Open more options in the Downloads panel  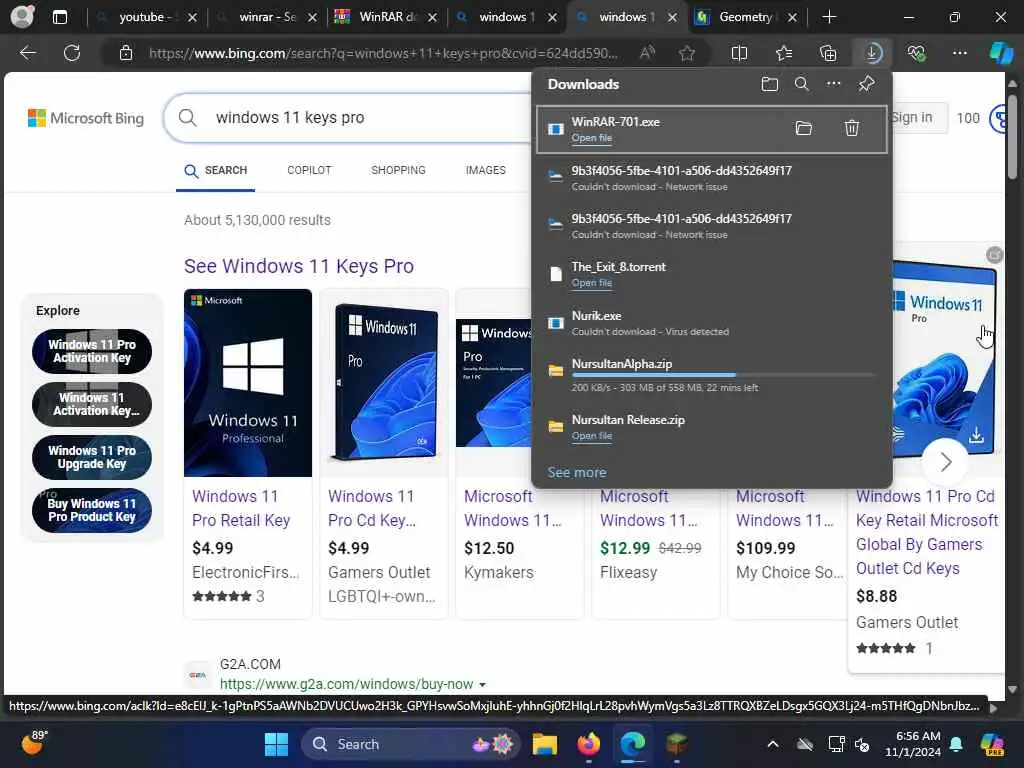point(833,84)
